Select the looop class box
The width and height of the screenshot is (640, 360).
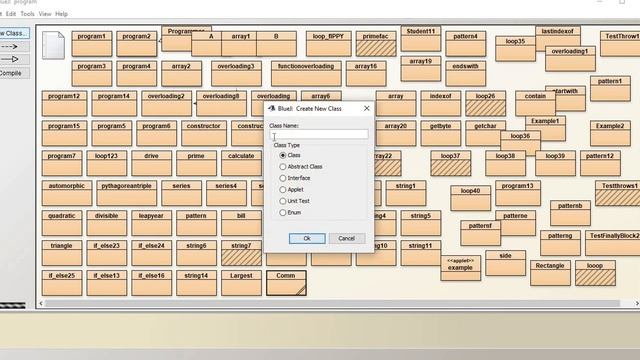(x=595, y=273)
